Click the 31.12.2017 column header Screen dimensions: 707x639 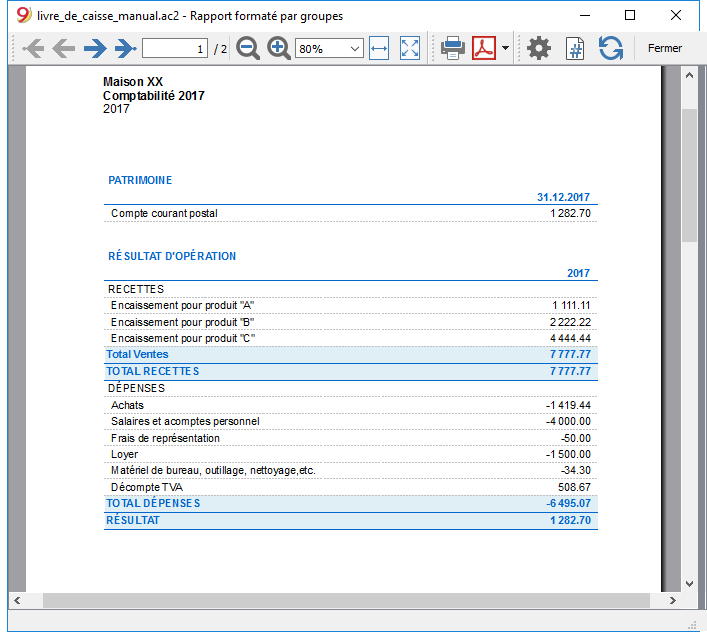(x=563, y=197)
